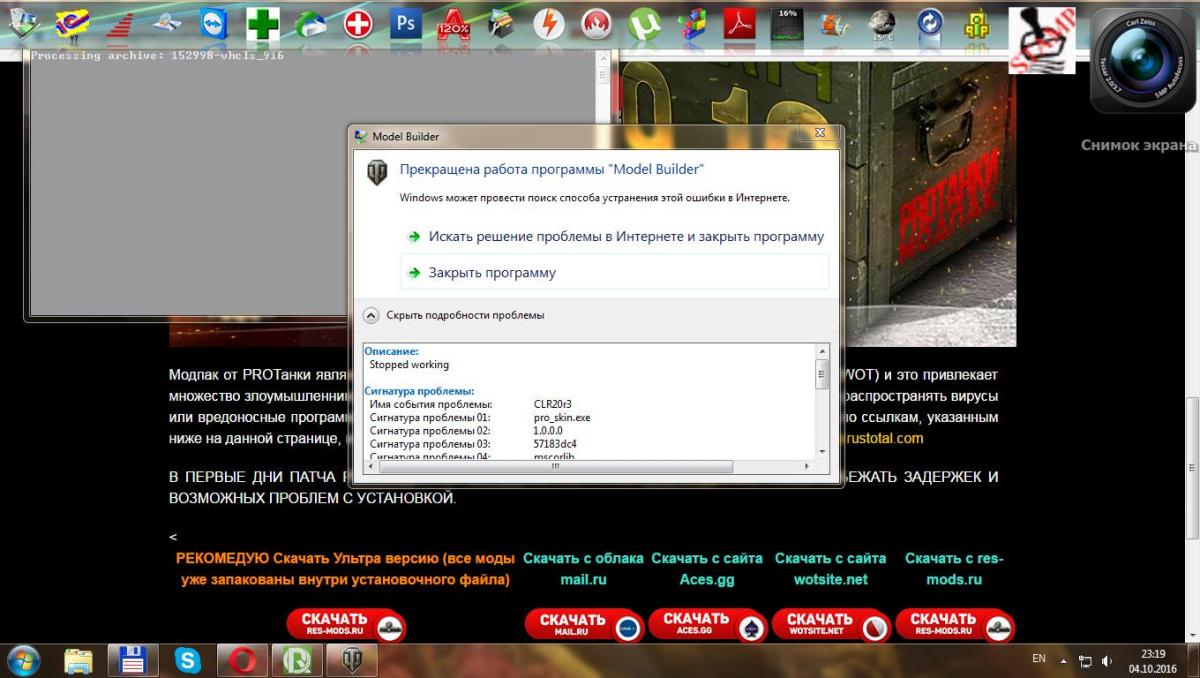Open the Скачать с сайта wotsite.net link
Viewport: 1200px width, 678px height.
[831, 568]
